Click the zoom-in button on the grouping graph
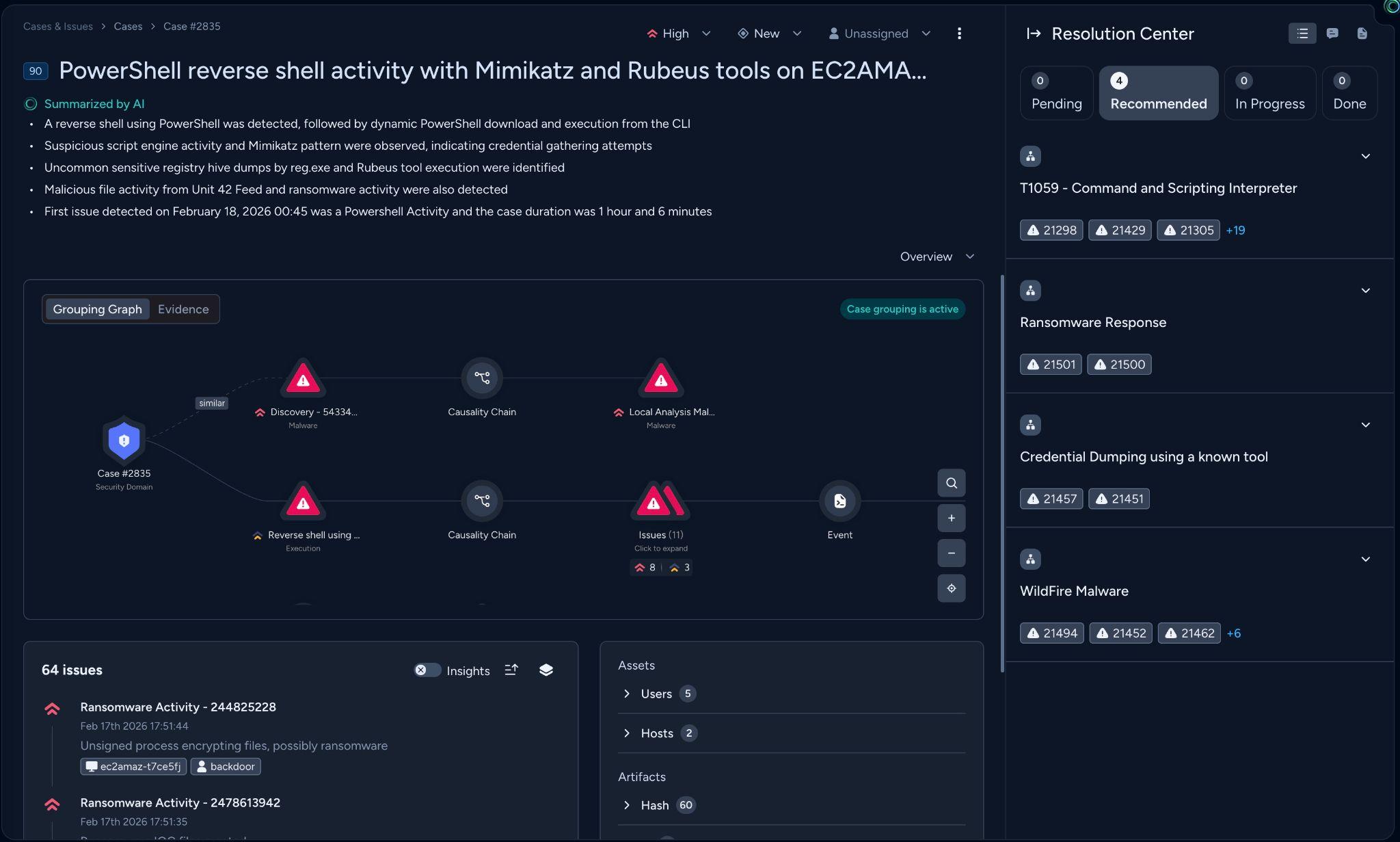The width and height of the screenshot is (1400, 842). click(x=951, y=518)
